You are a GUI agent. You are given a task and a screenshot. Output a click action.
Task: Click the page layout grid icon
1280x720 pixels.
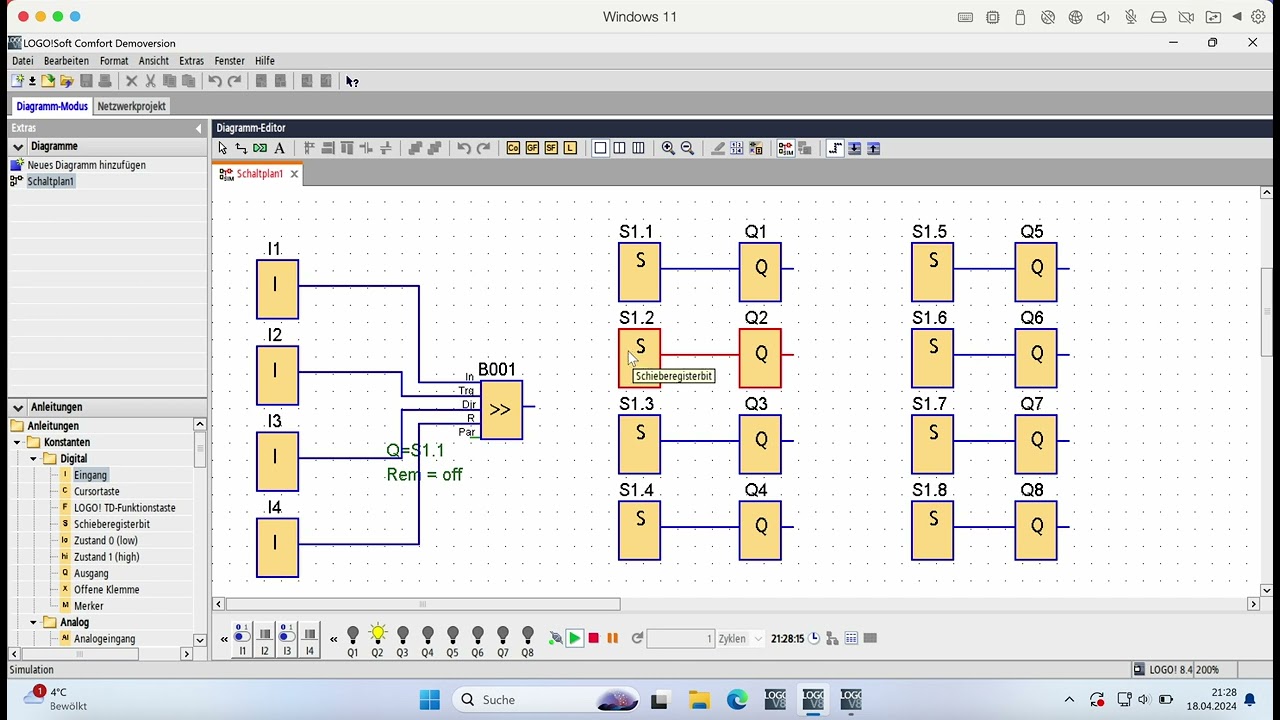click(737, 148)
